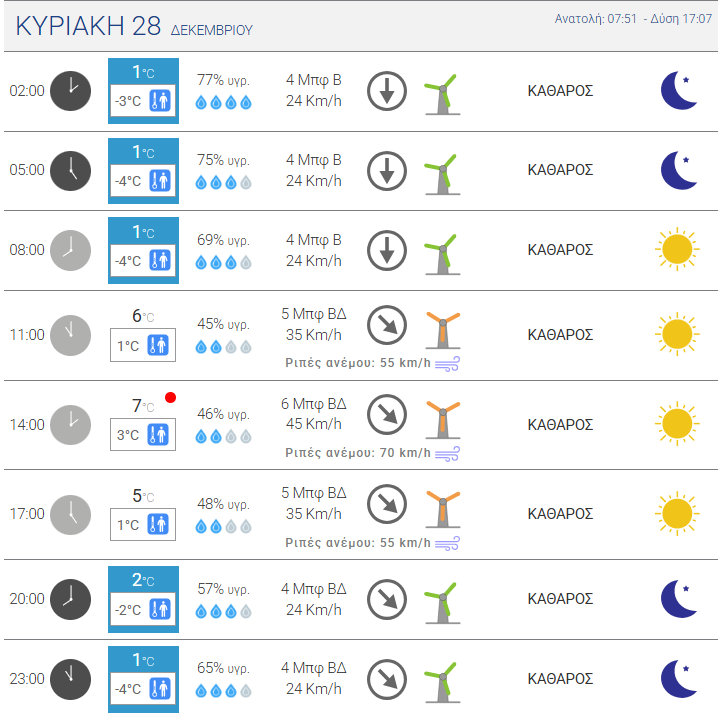Viewport: 723px width, 718px height.
Task: Click the sun icon for 11:00
Action: [x=677, y=334]
